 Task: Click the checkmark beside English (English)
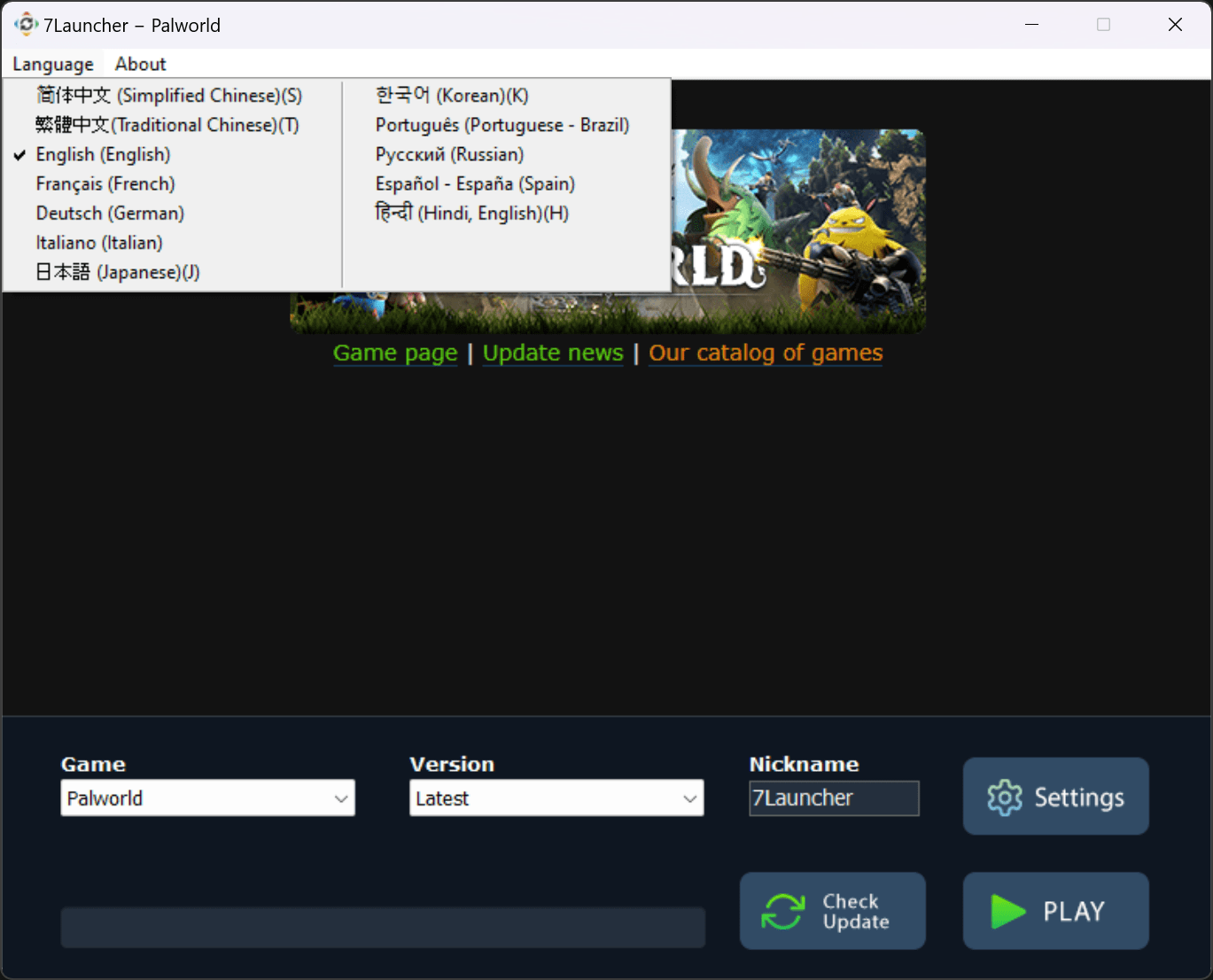point(19,155)
